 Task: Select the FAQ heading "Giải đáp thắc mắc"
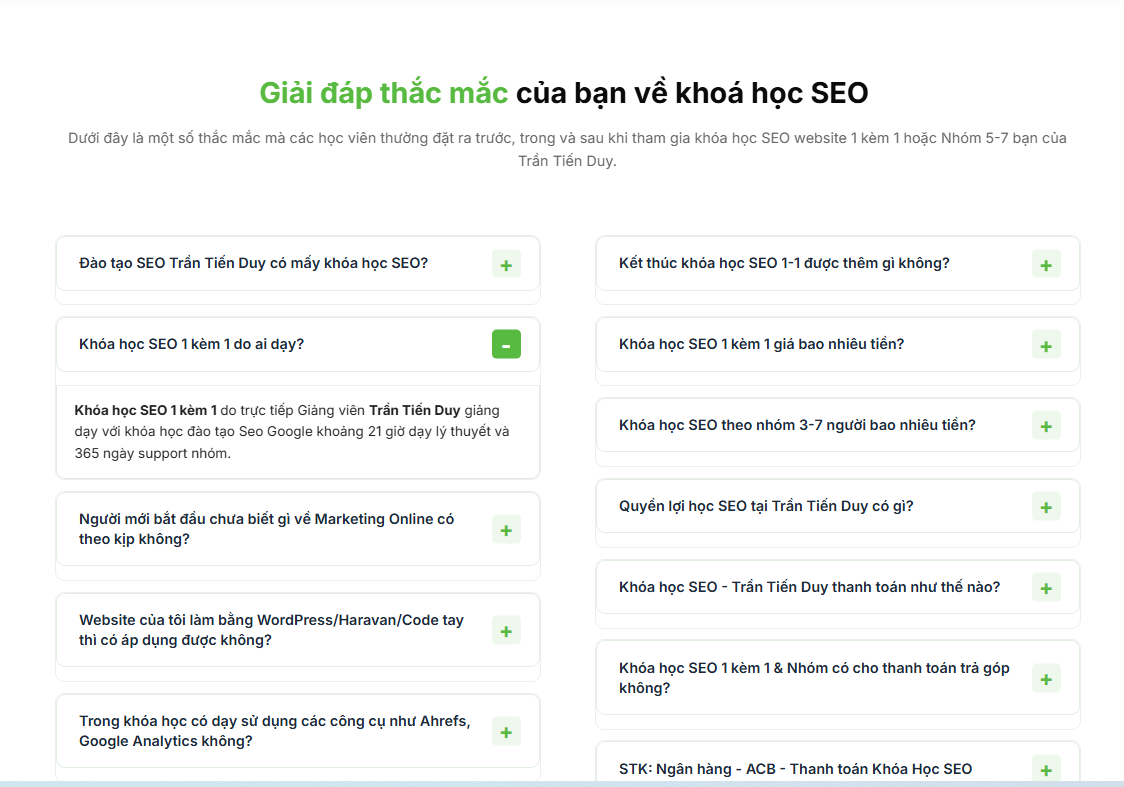[384, 93]
